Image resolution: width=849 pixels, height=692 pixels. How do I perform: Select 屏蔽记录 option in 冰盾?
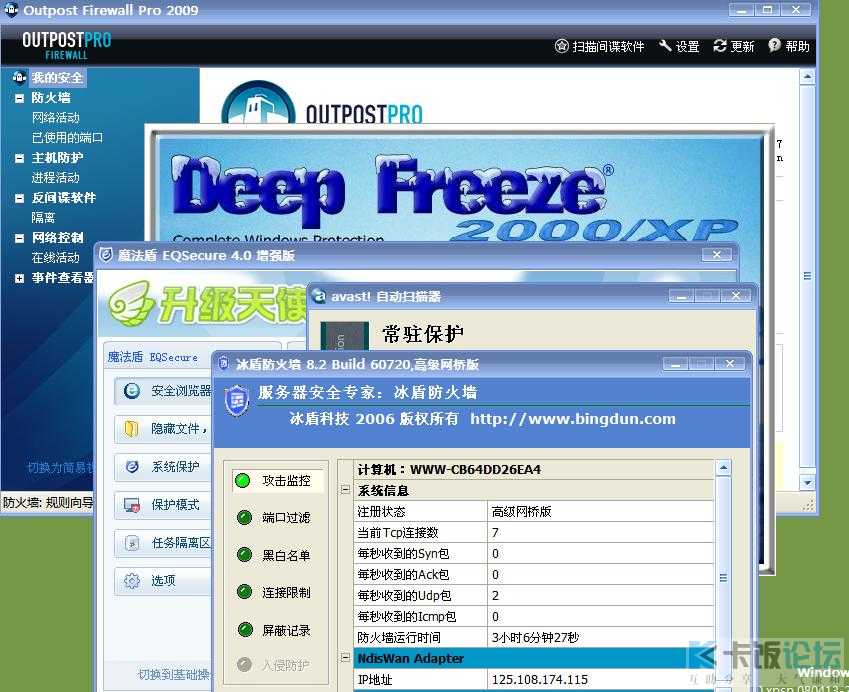click(274, 630)
